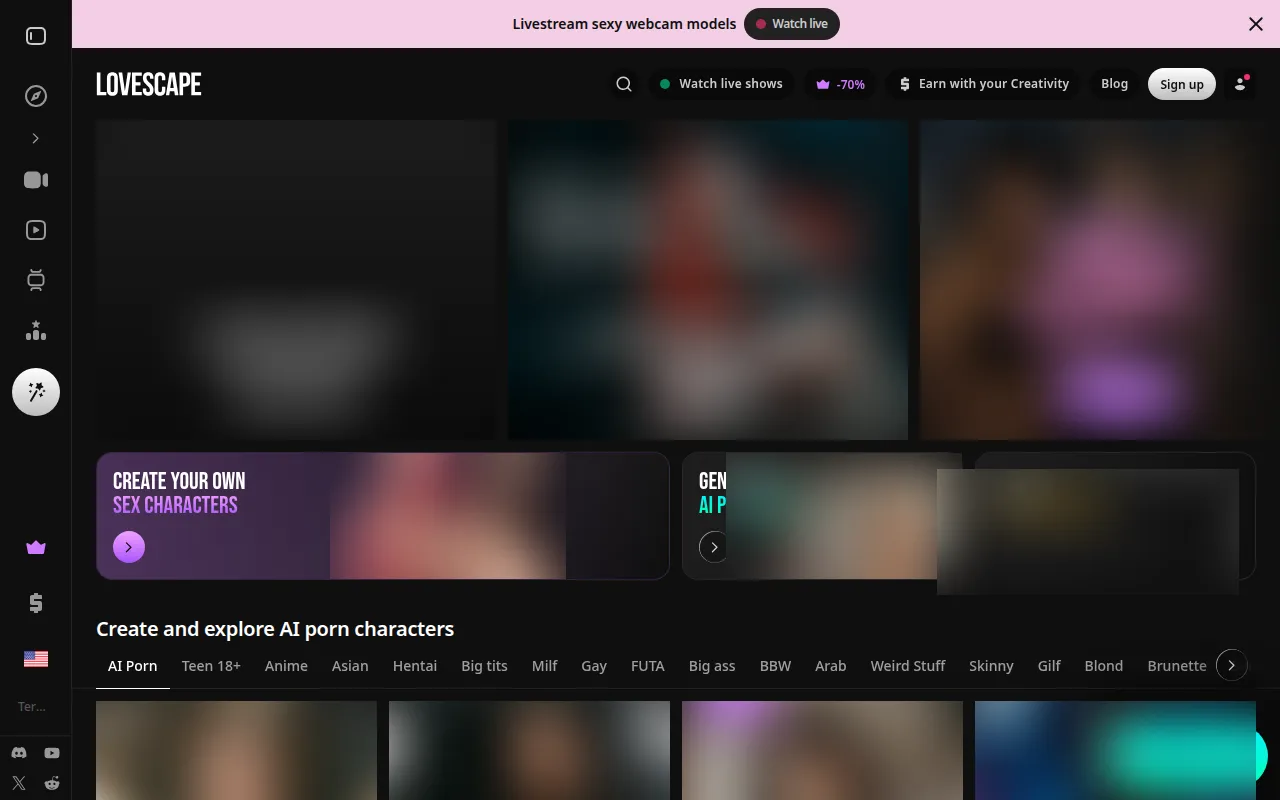Open the purple crown premium icon in sidebar
1280x800 pixels.
(36, 547)
